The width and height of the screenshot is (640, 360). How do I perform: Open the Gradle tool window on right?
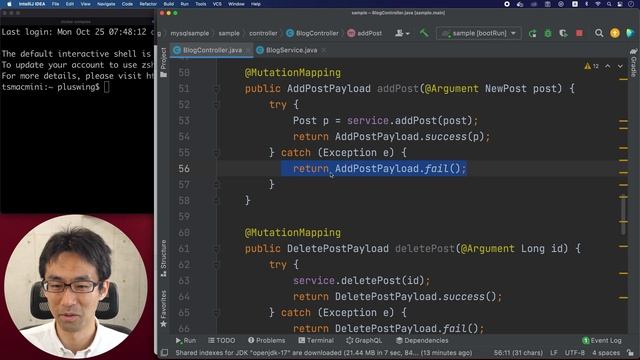coord(633,63)
